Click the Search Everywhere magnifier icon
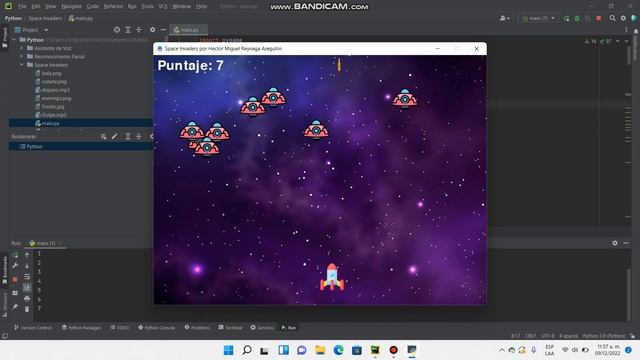 click(612, 18)
